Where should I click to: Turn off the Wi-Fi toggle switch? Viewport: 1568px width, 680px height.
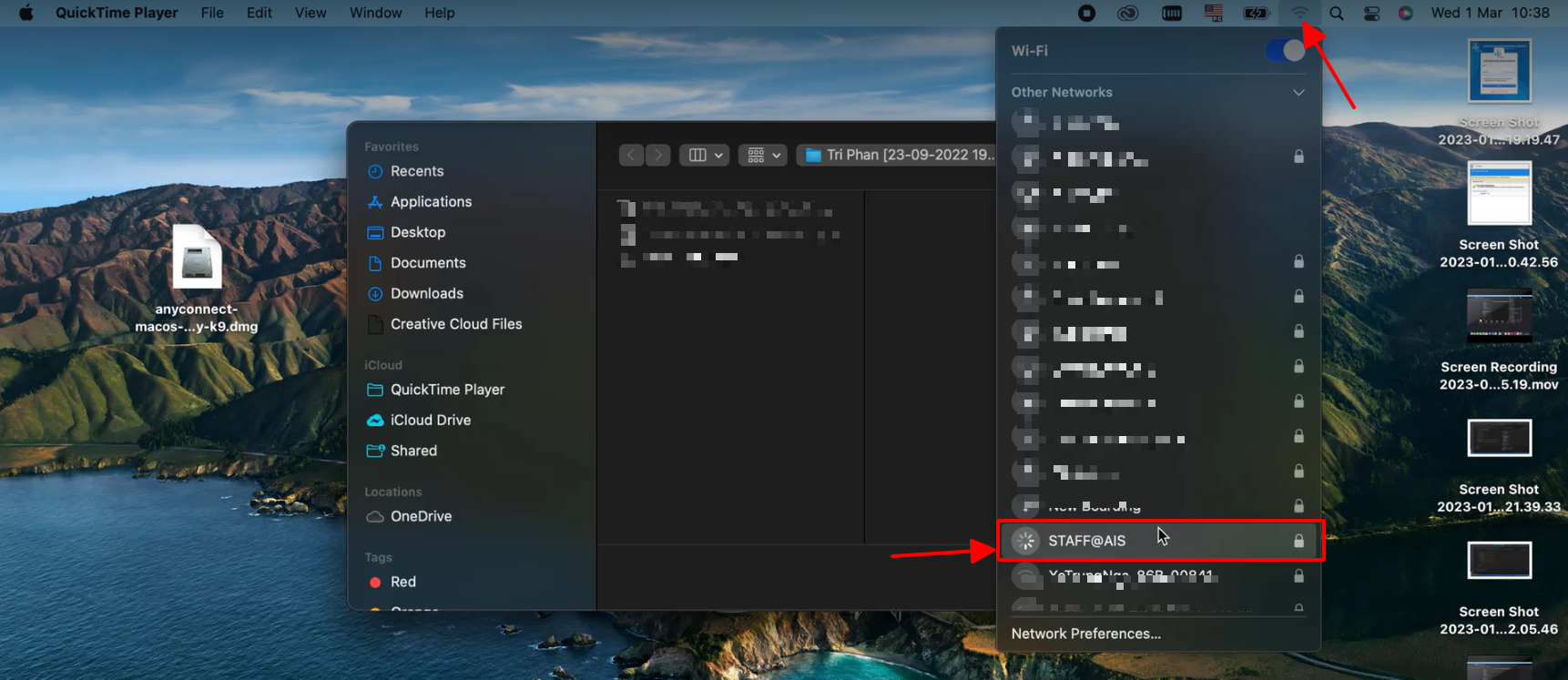click(x=1285, y=51)
